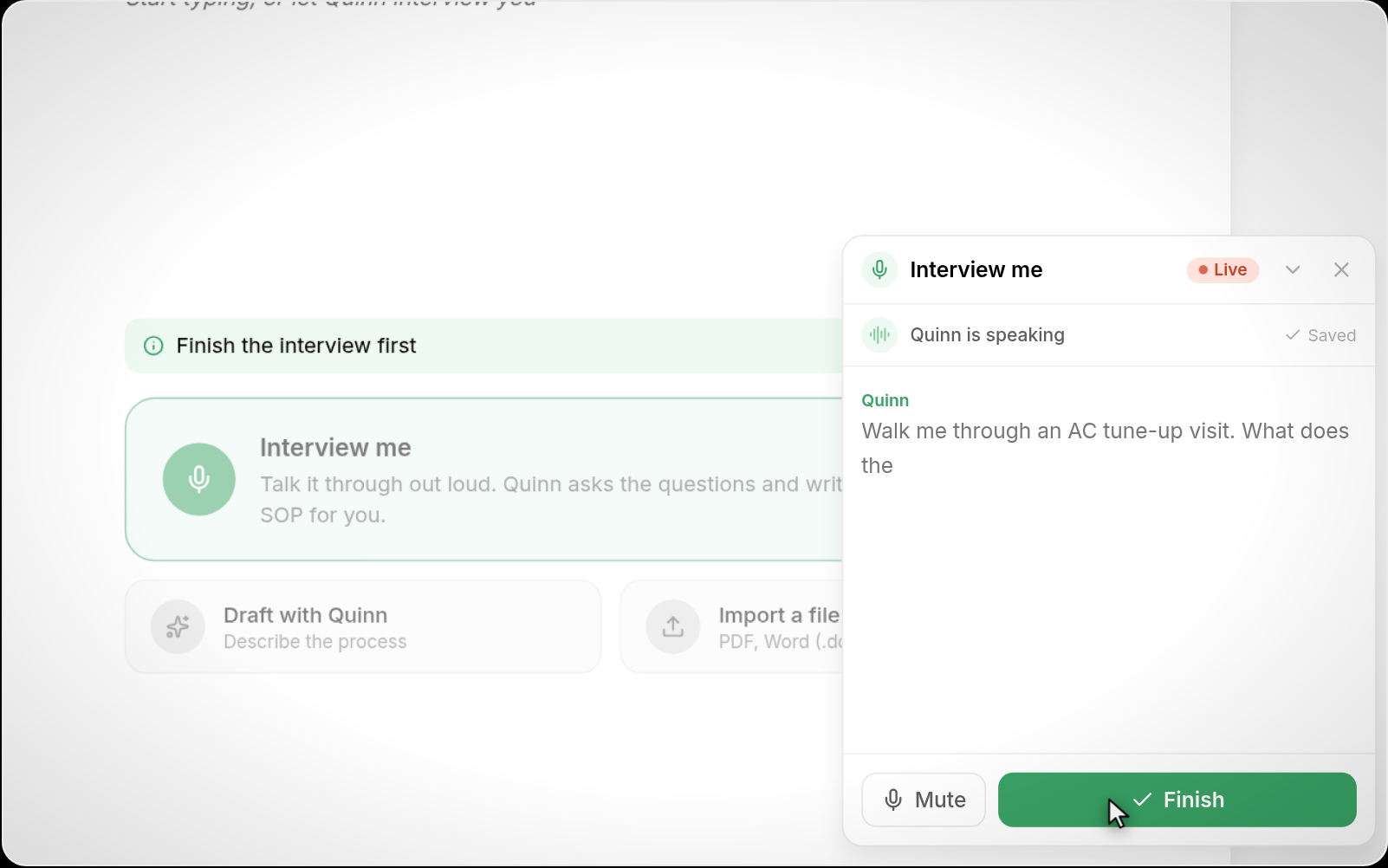Click the green microphone icon on Interview me card
This screenshot has height=868, width=1388.
point(199,479)
